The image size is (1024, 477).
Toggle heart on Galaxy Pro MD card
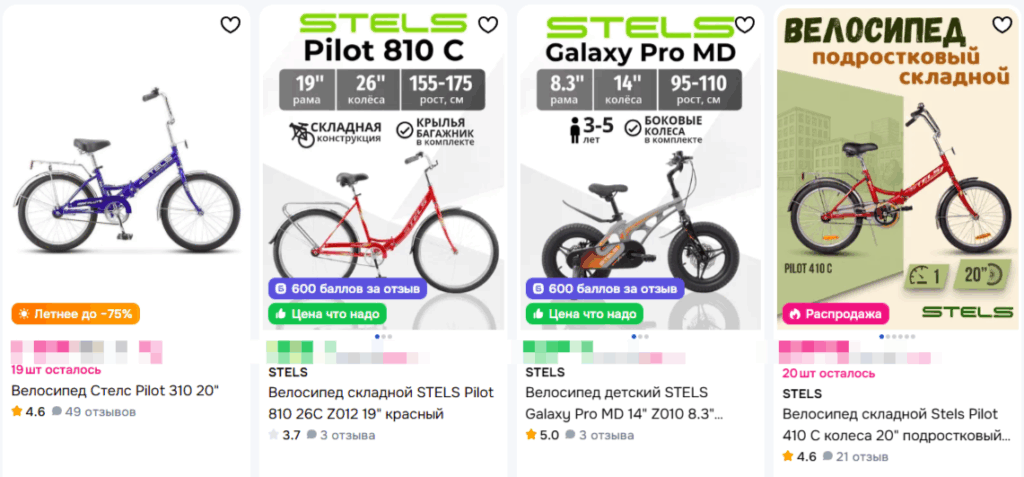pyautogui.click(x=745, y=25)
